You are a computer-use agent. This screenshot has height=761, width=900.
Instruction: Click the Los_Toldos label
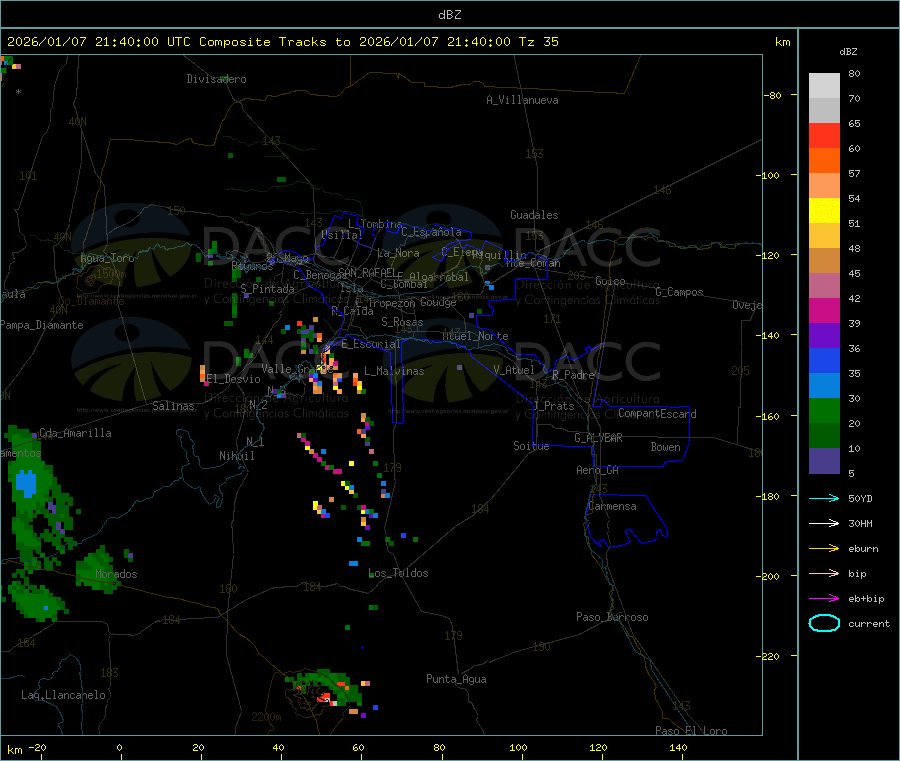point(398,573)
